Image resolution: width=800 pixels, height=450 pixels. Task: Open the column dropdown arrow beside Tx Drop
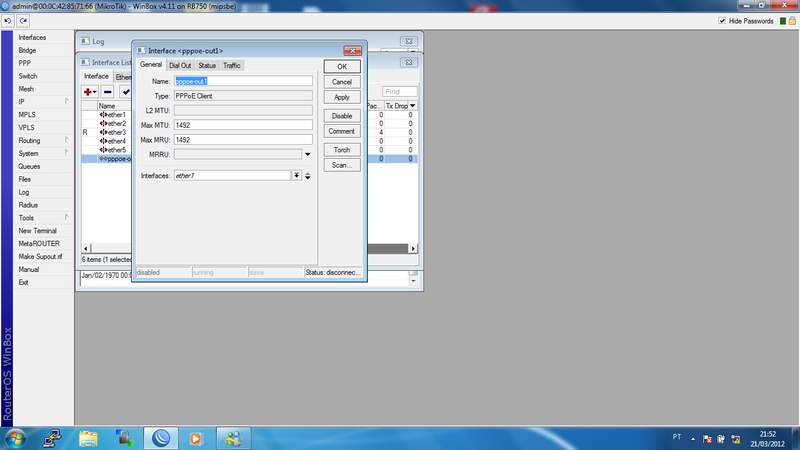pyautogui.click(x=413, y=106)
